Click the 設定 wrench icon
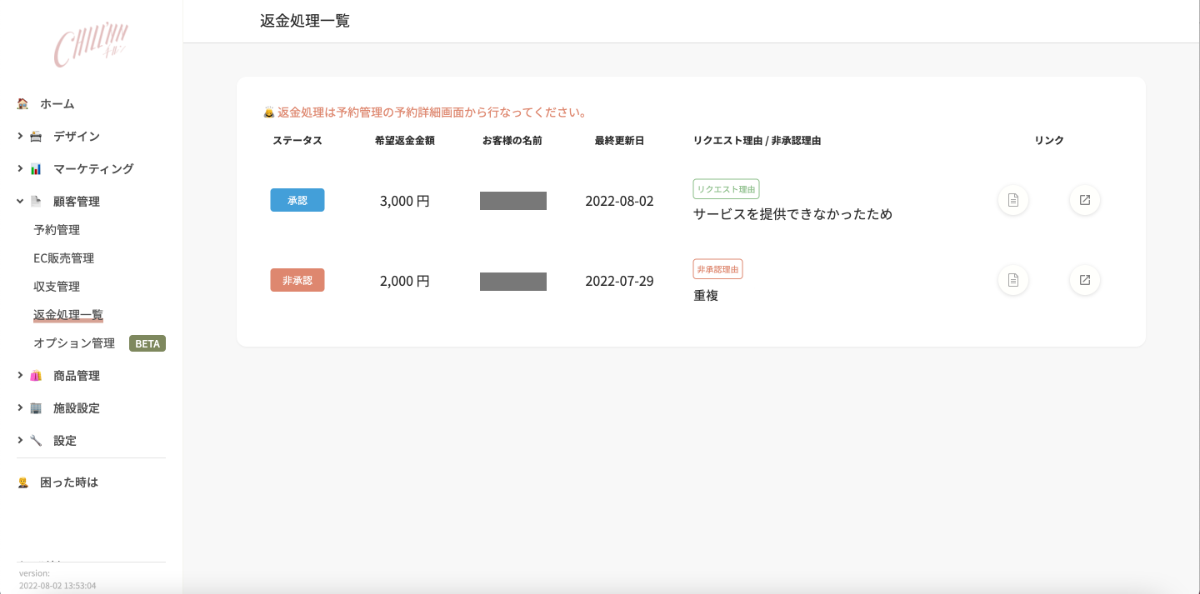 pos(36,441)
